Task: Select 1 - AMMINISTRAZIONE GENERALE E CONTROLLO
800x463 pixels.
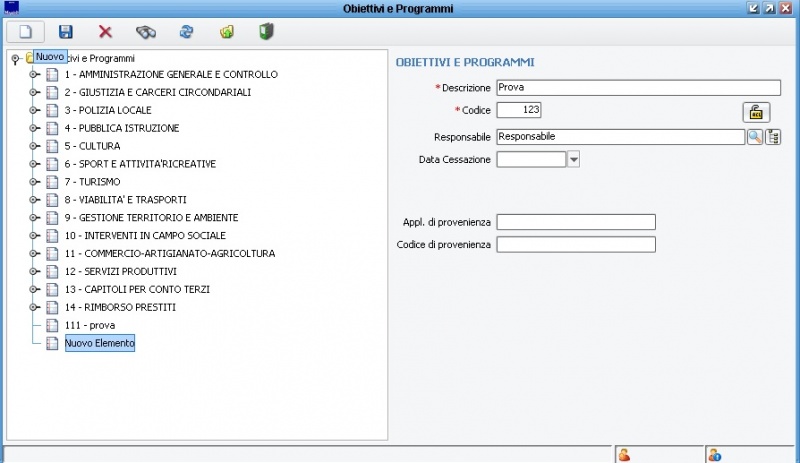Action: click(171, 75)
